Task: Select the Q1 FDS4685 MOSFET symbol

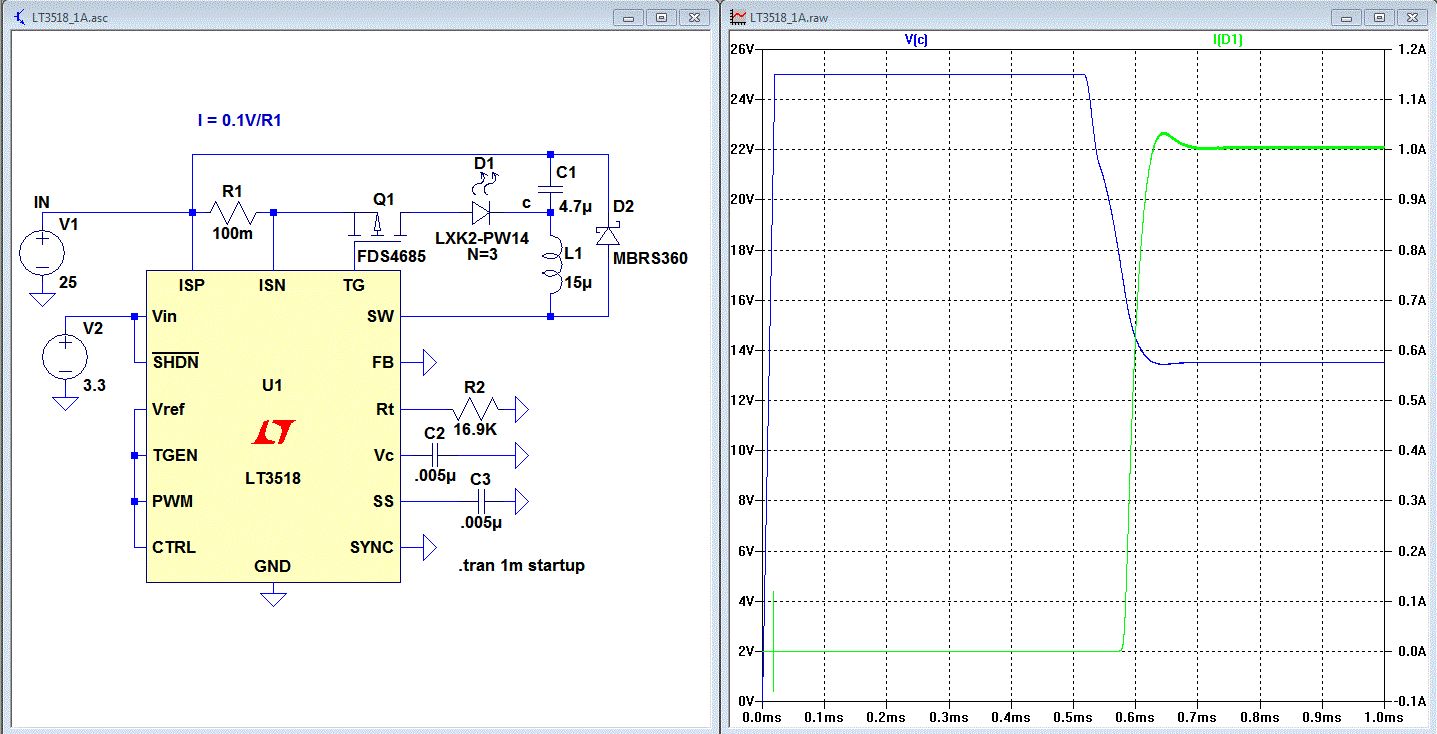Action: click(x=377, y=224)
